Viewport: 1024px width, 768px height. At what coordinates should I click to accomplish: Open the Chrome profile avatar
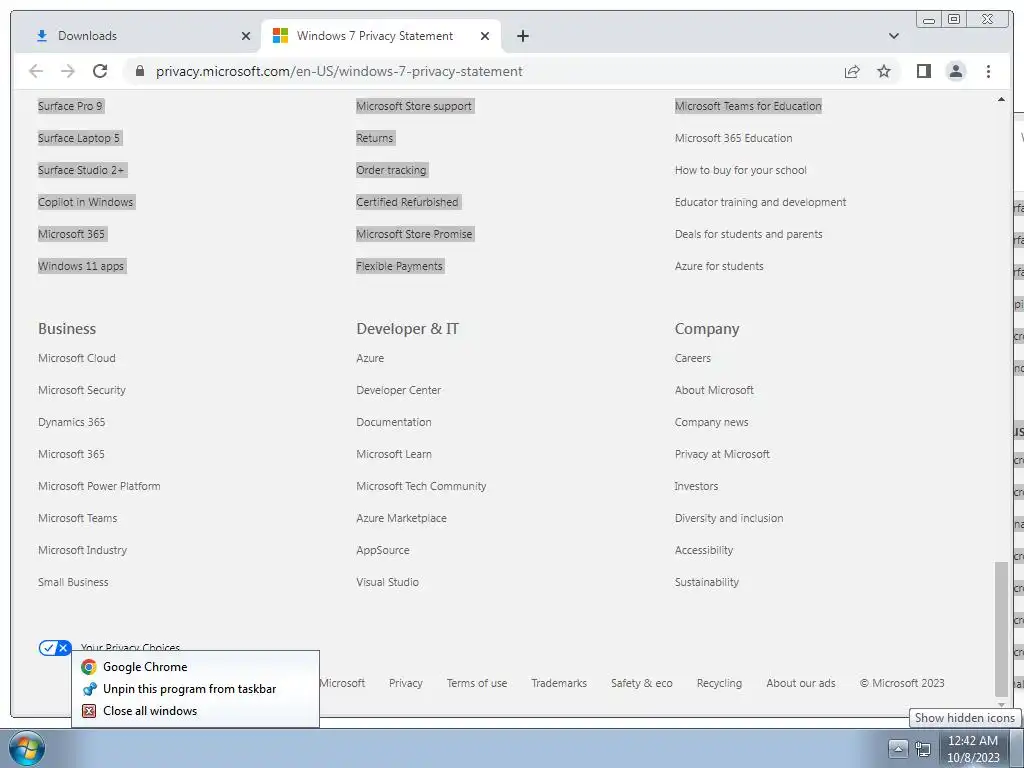click(x=956, y=71)
